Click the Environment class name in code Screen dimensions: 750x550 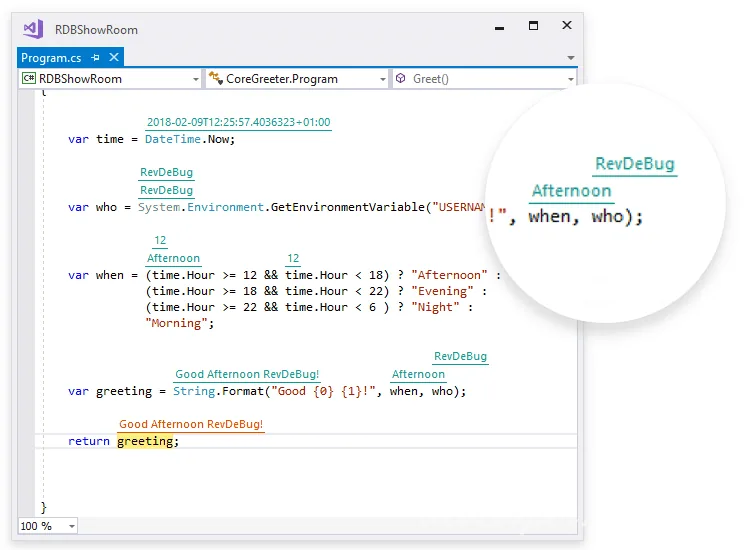point(225,207)
